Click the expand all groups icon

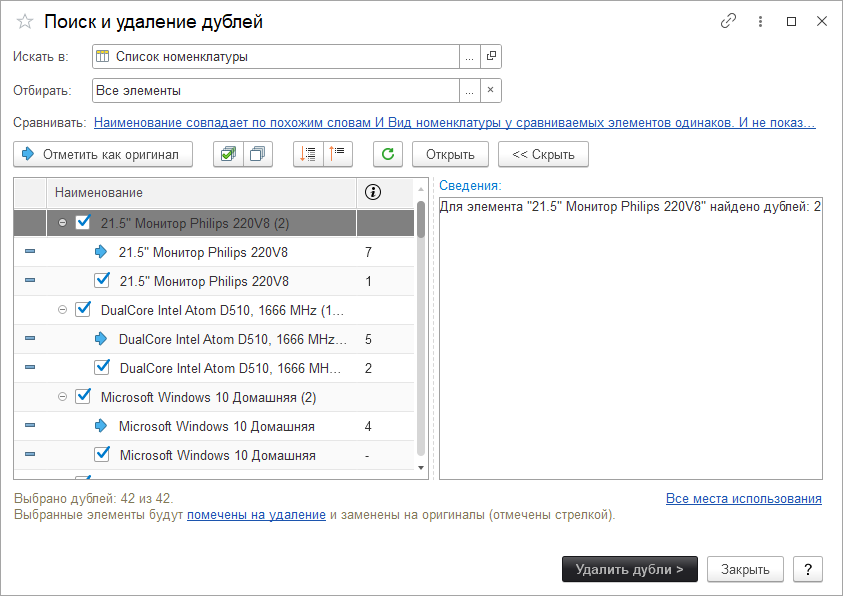click(308, 154)
